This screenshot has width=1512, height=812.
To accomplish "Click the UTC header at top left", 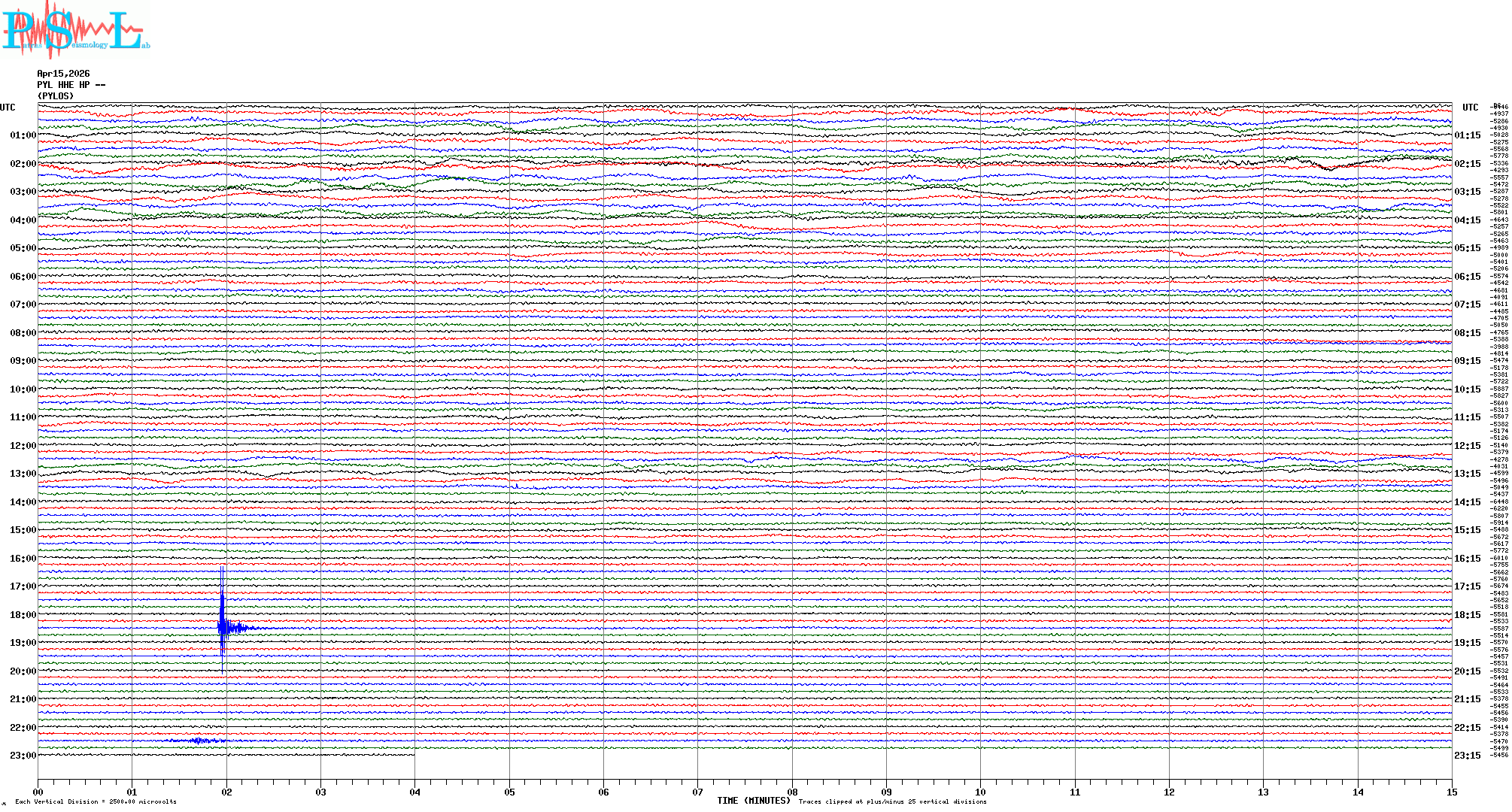I will point(8,108).
